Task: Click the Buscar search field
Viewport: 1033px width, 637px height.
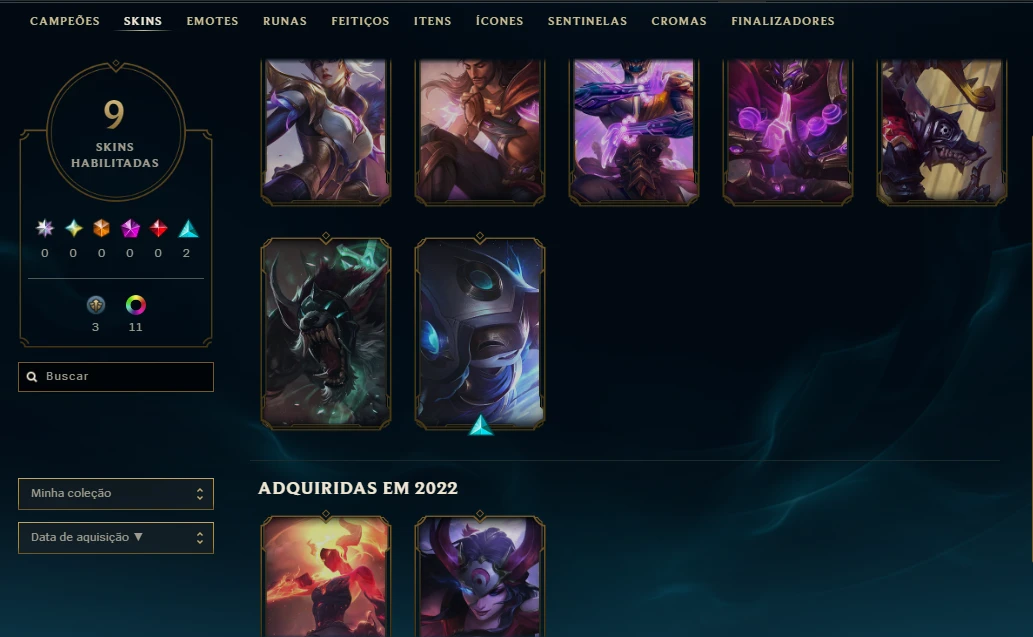Action: coord(116,377)
